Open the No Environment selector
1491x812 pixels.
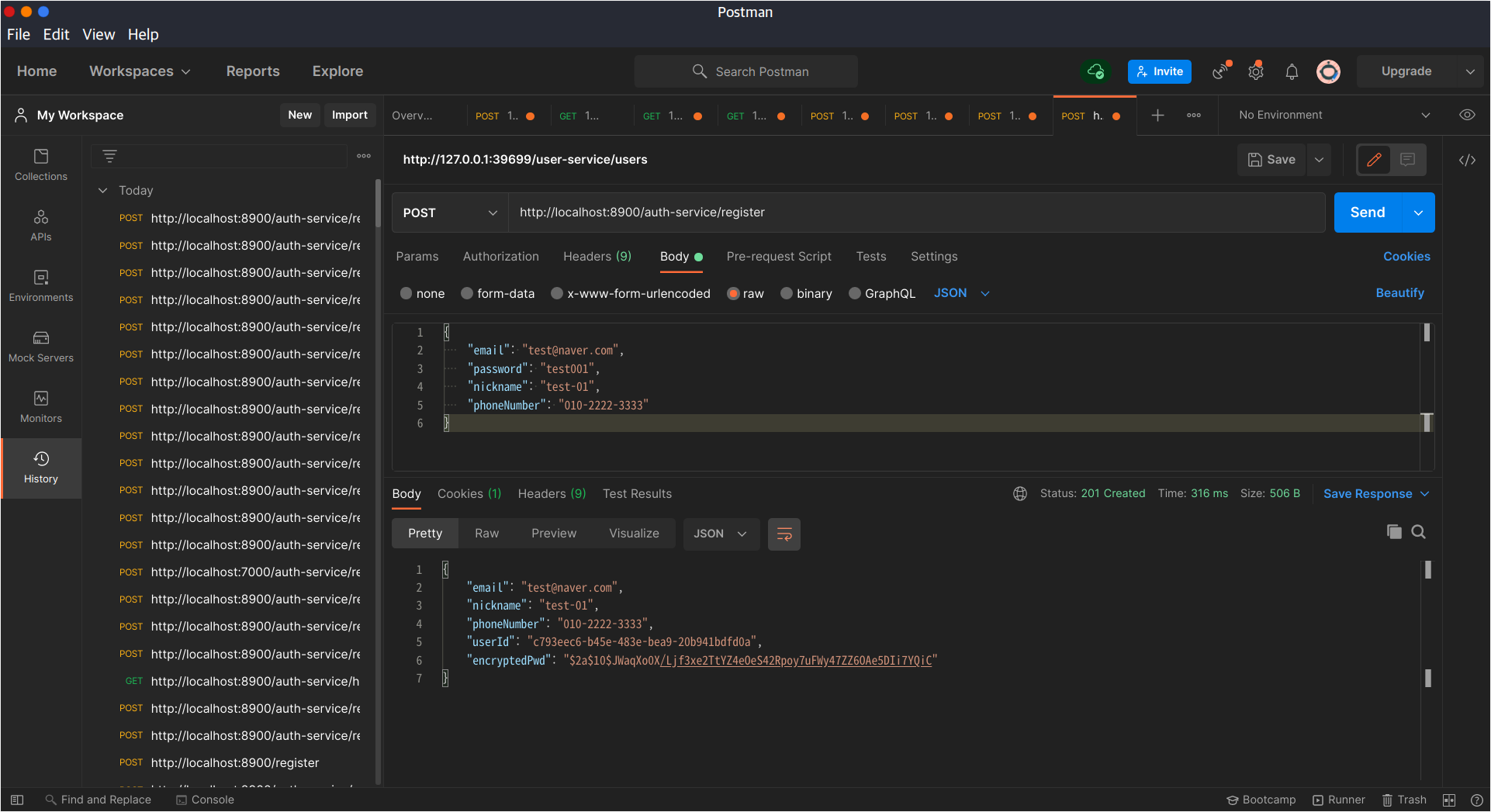click(1334, 115)
